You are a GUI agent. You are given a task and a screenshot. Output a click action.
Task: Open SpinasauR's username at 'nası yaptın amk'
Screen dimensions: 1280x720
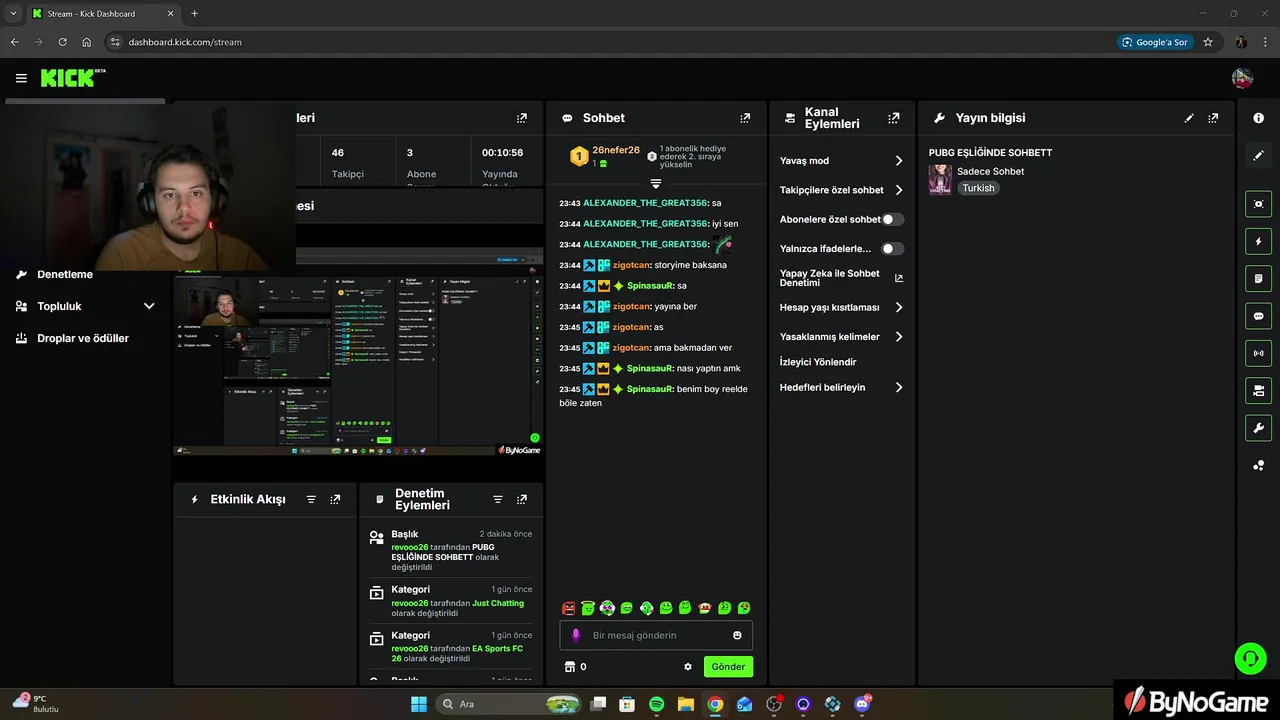tap(650, 368)
